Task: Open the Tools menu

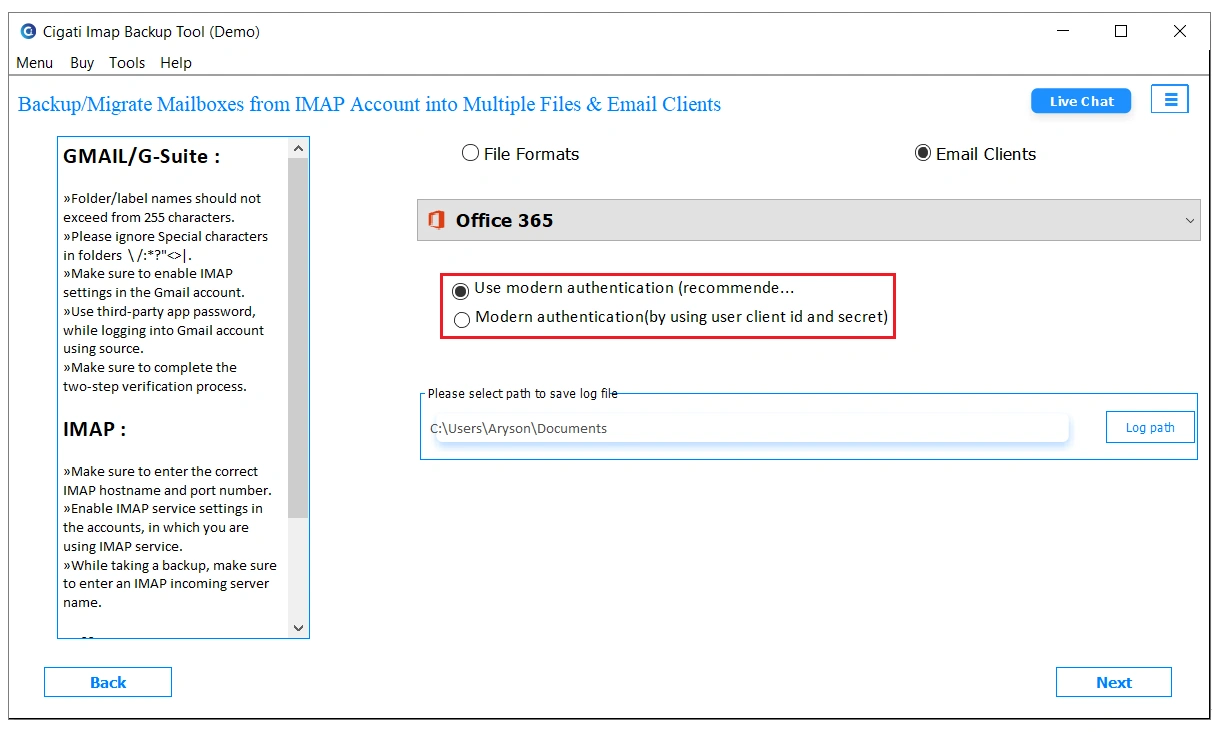Action: 127,62
